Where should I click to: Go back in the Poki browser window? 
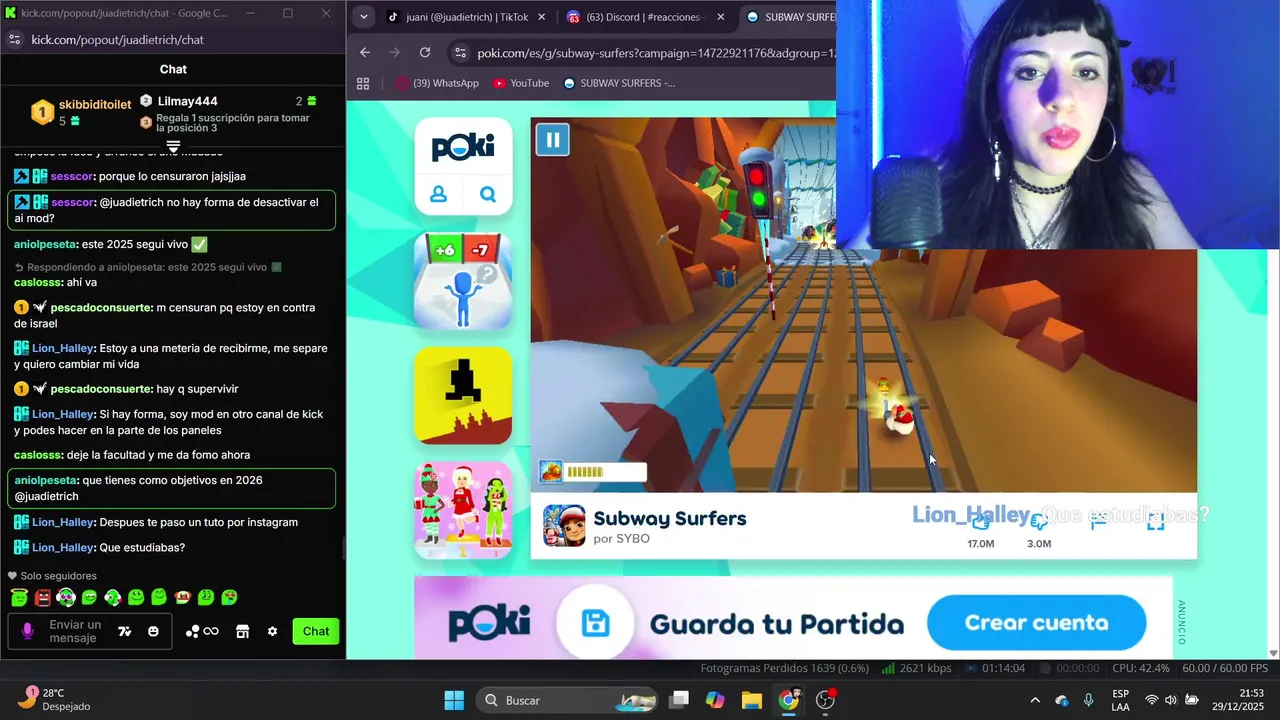click(365, 52)
